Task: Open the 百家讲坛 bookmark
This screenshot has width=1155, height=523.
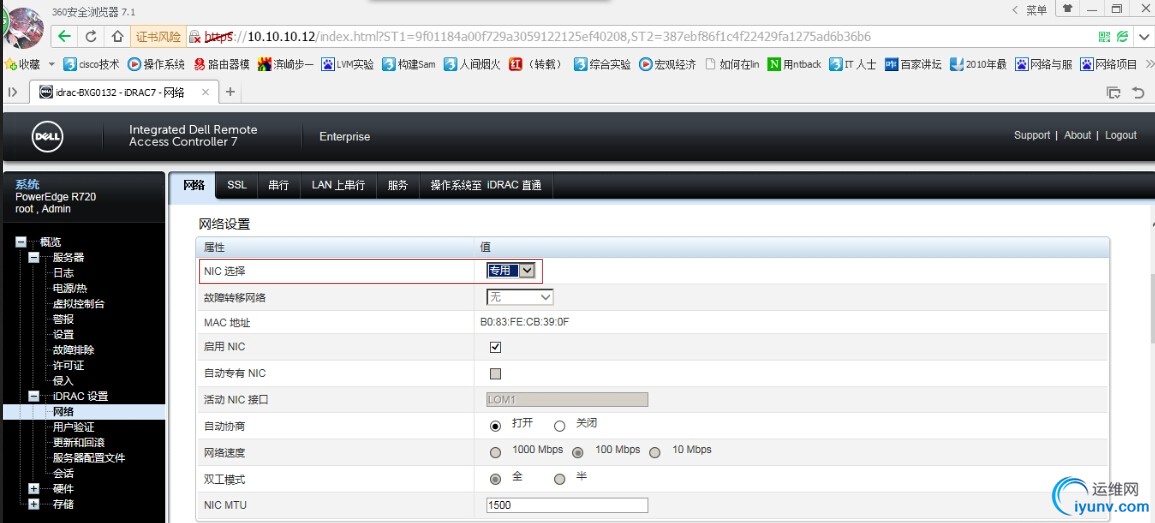Action: click(913, 64)
